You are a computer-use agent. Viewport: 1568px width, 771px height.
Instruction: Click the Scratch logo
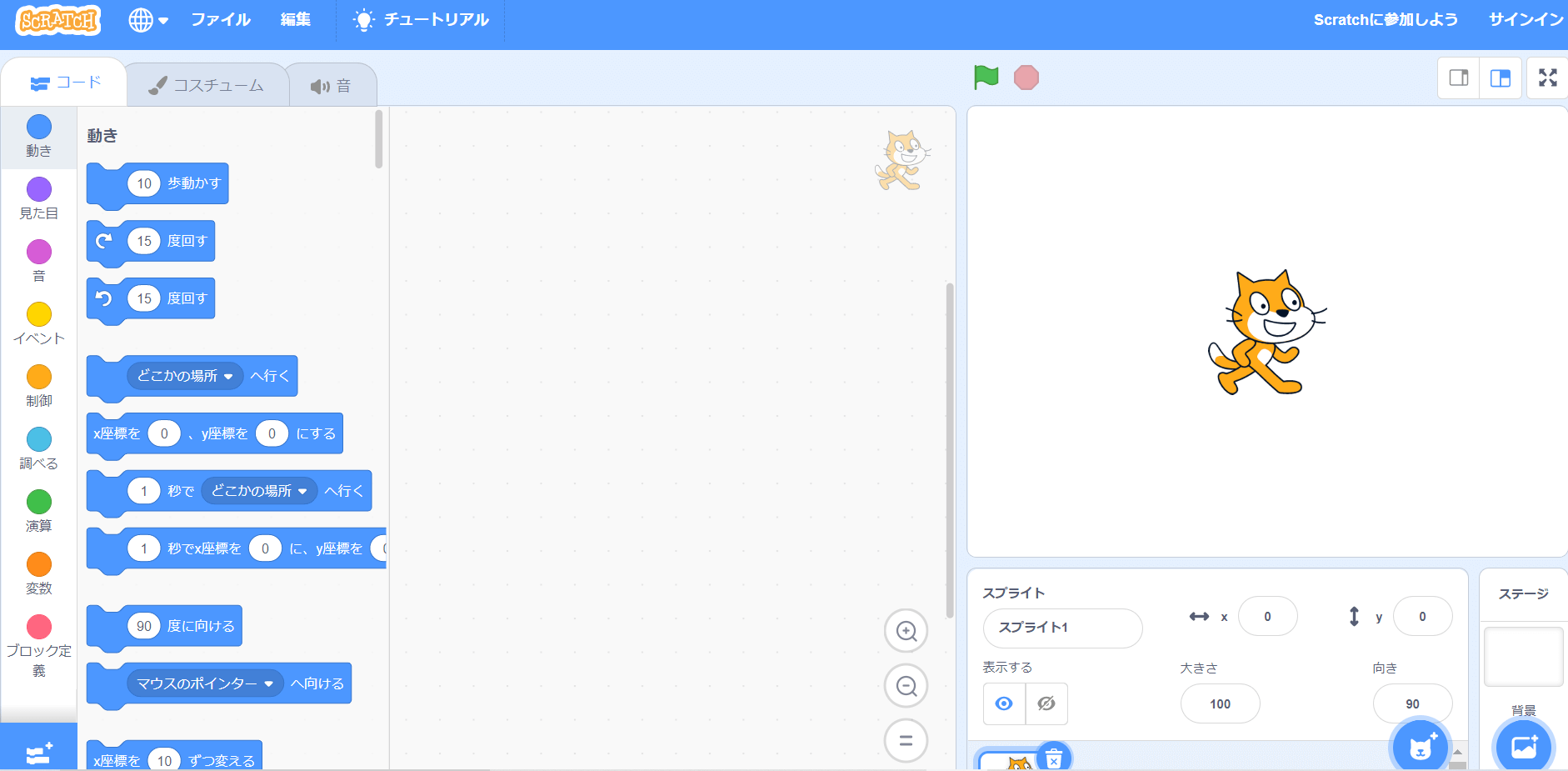(57, 19)
